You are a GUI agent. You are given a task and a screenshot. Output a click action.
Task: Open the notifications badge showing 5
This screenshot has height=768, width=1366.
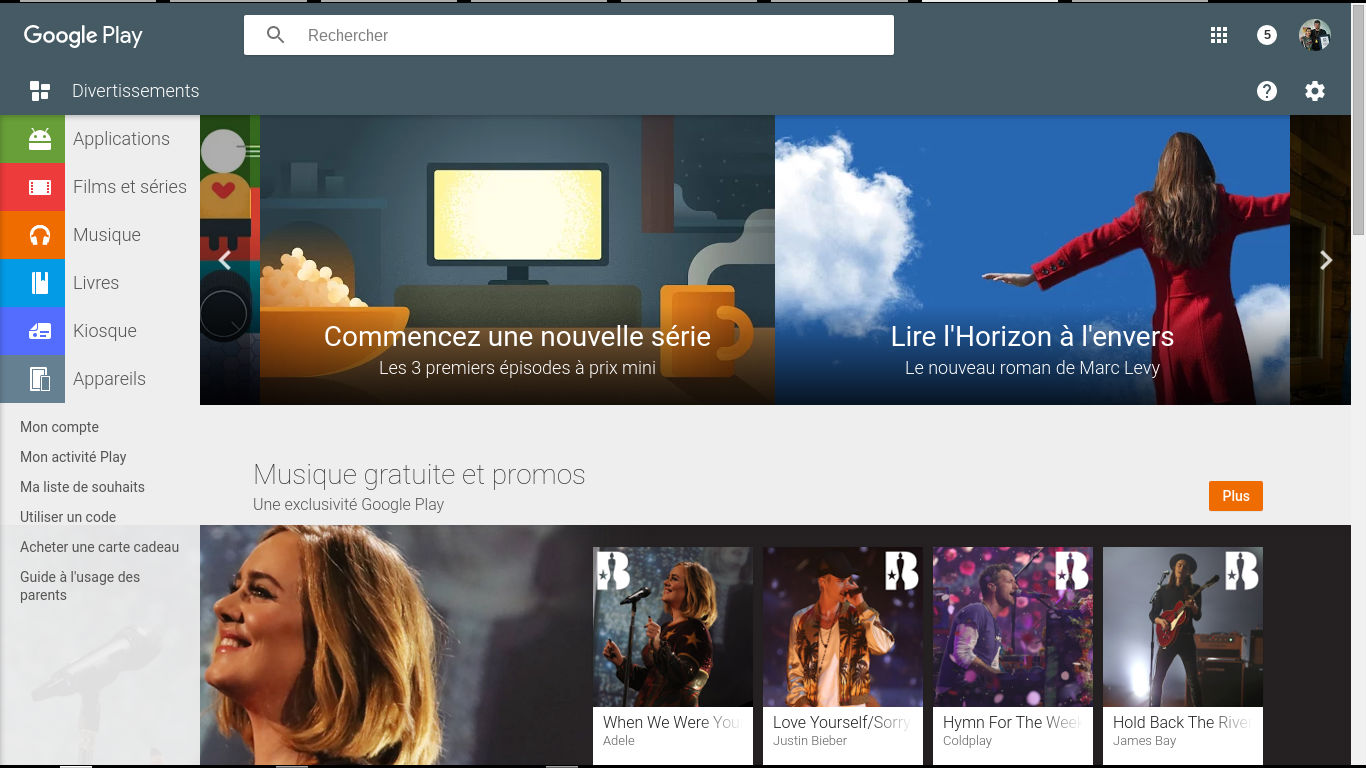pos(1267,35)
